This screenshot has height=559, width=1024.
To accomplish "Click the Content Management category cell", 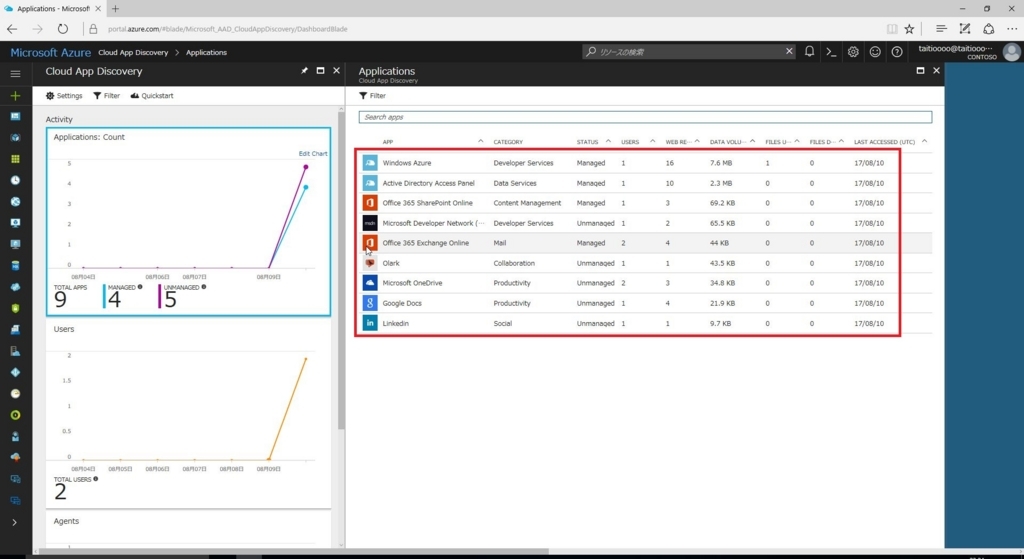I will (x=527, y=203).
